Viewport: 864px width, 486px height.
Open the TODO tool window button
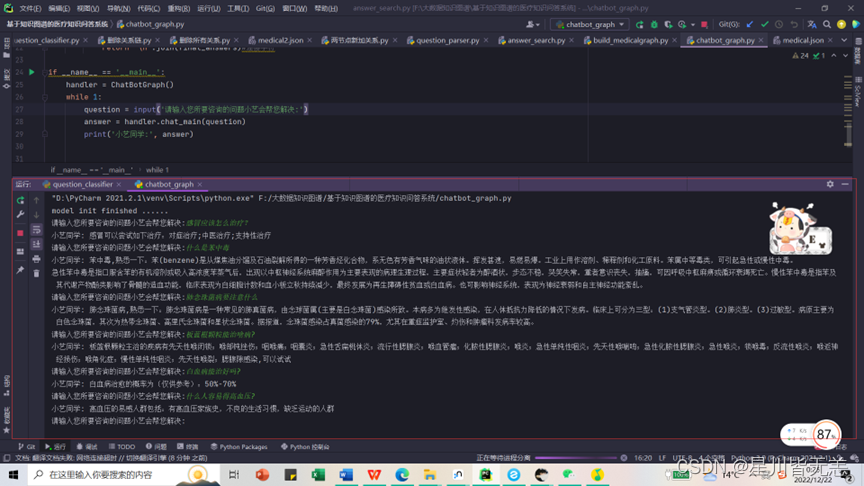click(122, 447)
